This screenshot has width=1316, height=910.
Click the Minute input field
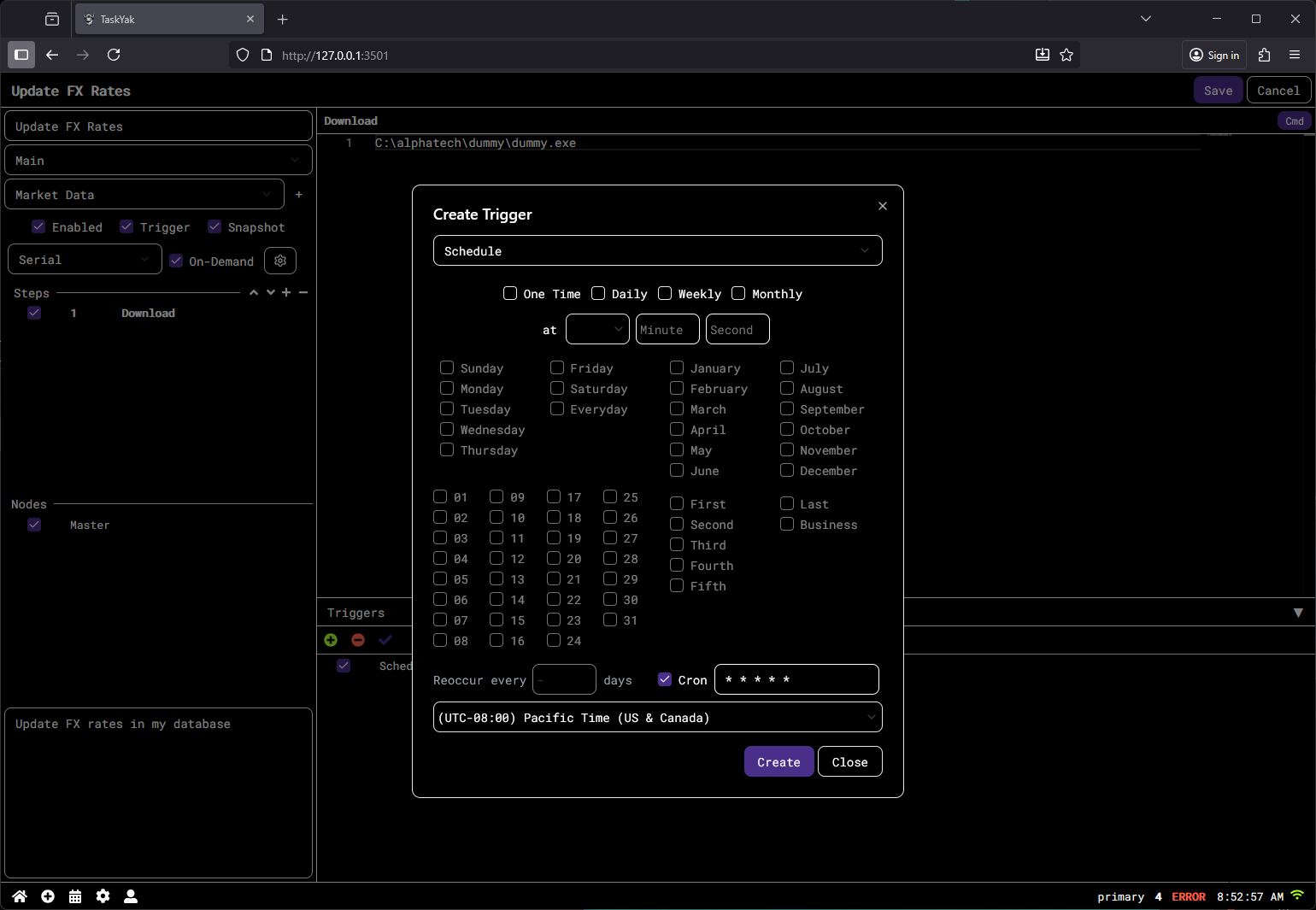click(667, 330)
